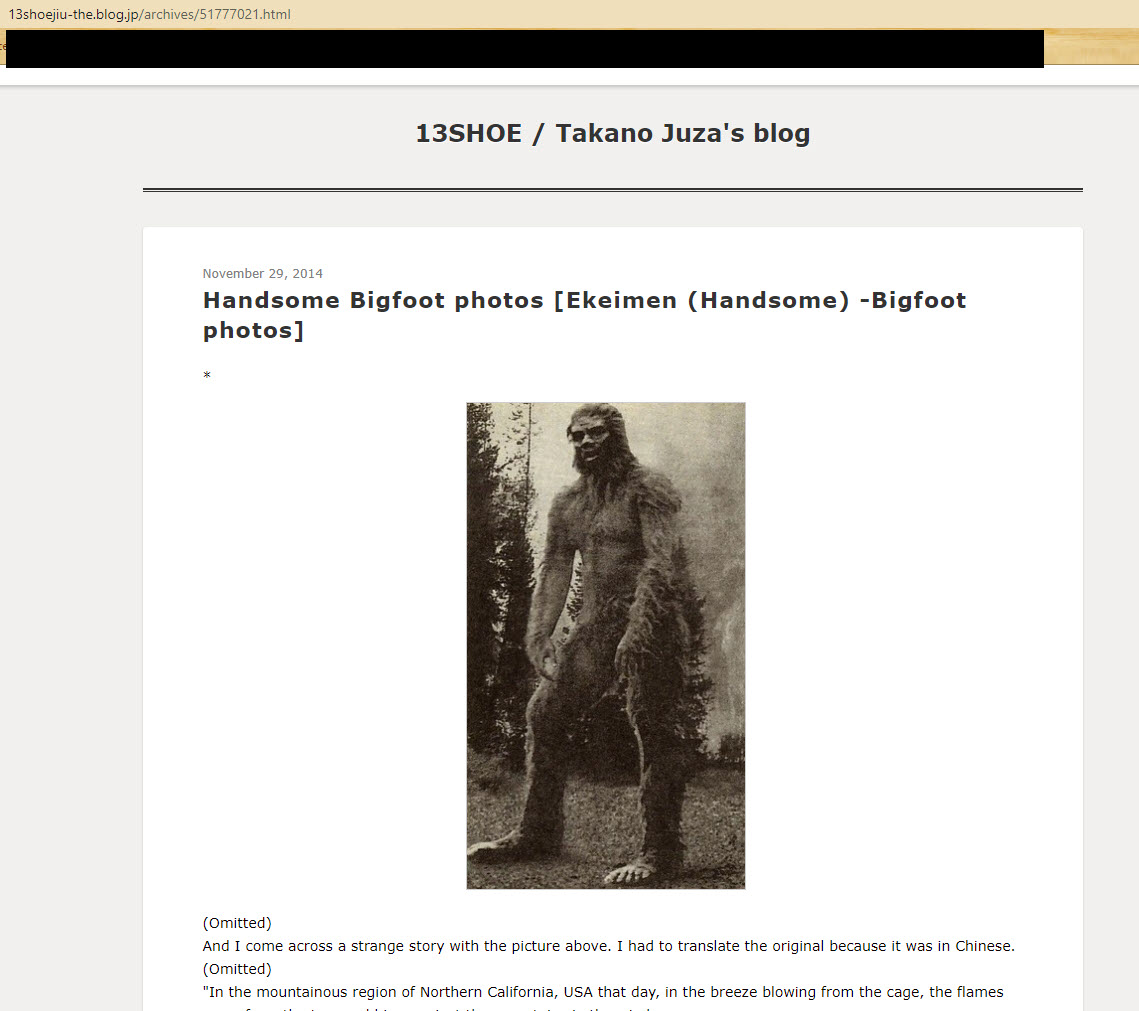
Task: Click the double horizontal divider under the blog title
Action: pyautogui.click(x=612, y=189)
